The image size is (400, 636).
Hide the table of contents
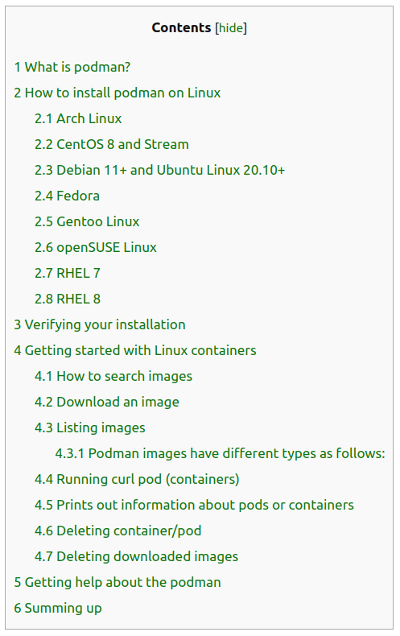231,28
